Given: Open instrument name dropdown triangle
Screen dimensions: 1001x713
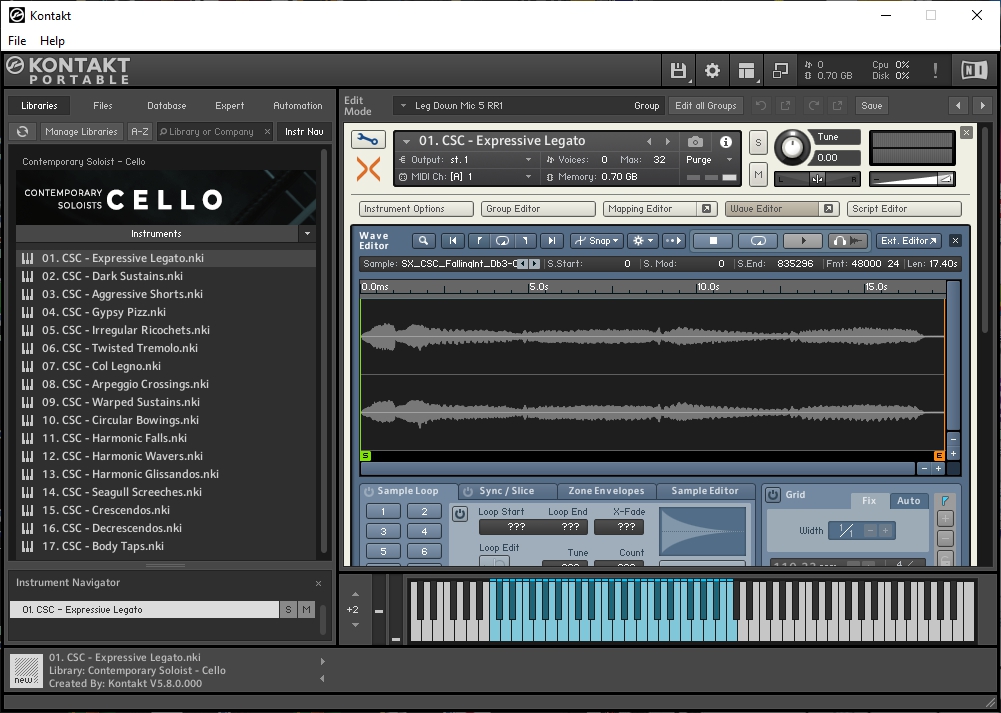Looking at the screenshot, I should pyautogui.click(x=406, y=142).
